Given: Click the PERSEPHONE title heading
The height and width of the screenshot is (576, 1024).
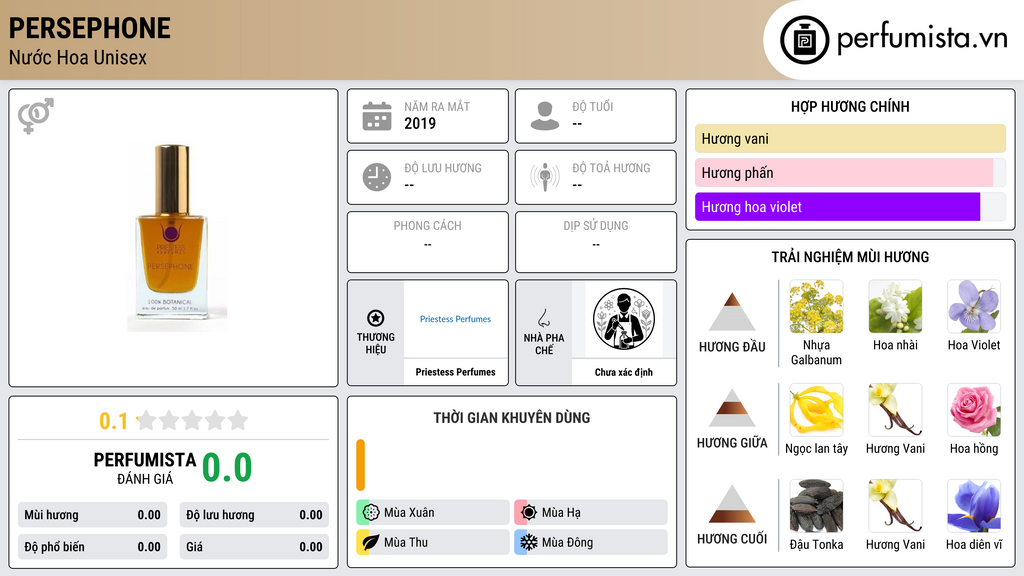Looking at the screenshot, I should (89, 28).
